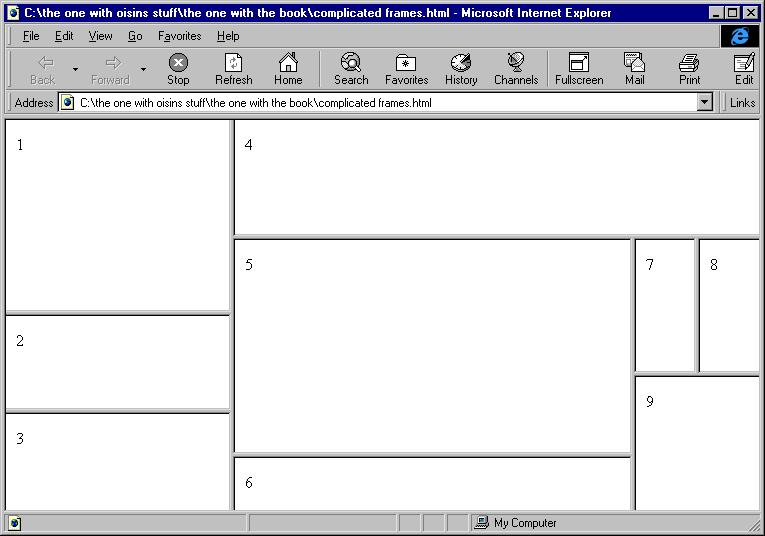The image size is (765, 536).
Task: Click the title bar Internet Explorer document icon
Action: 14,13
